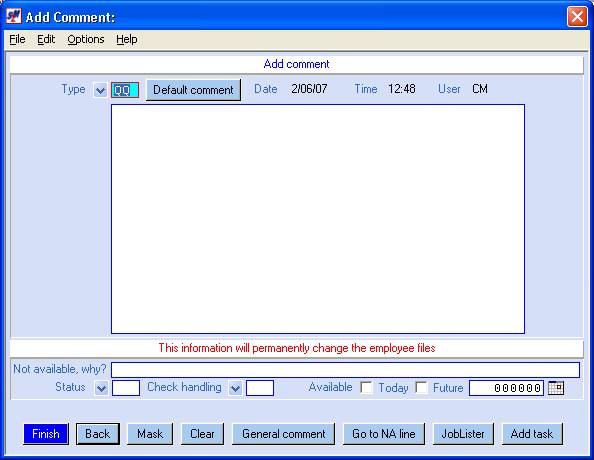The image size is (594, 460).
Task: Click the Go to NA line button
Action: pos(384,434)
